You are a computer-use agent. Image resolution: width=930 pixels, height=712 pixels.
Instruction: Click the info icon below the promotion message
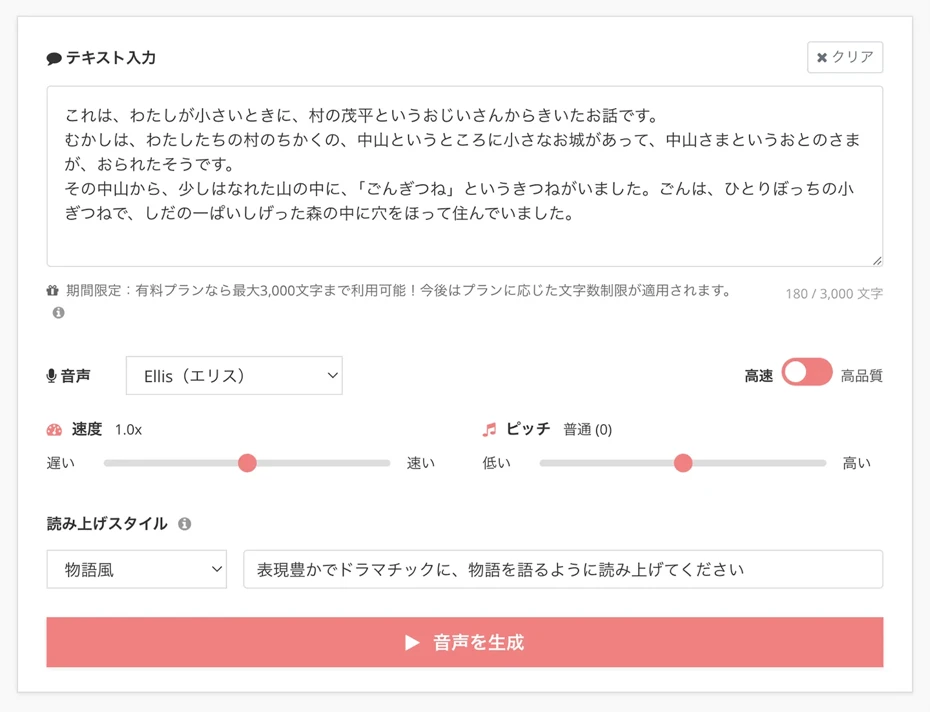[x=57, y=315]
